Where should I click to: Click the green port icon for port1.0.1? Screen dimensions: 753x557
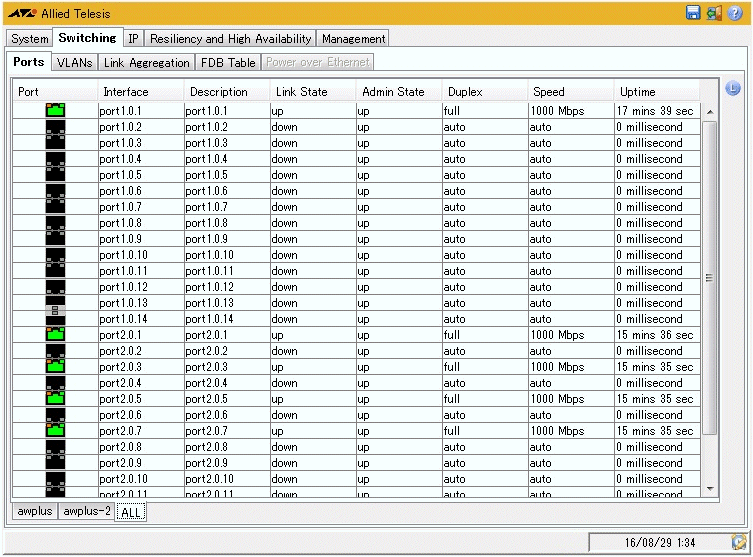[x=55, y=110]
